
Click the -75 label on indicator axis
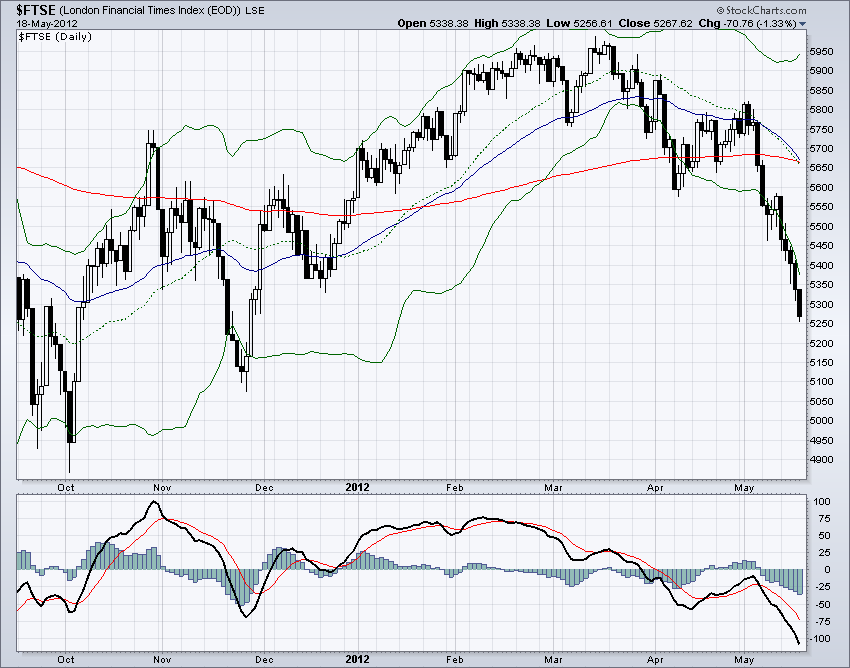click(x=822, y=621)
